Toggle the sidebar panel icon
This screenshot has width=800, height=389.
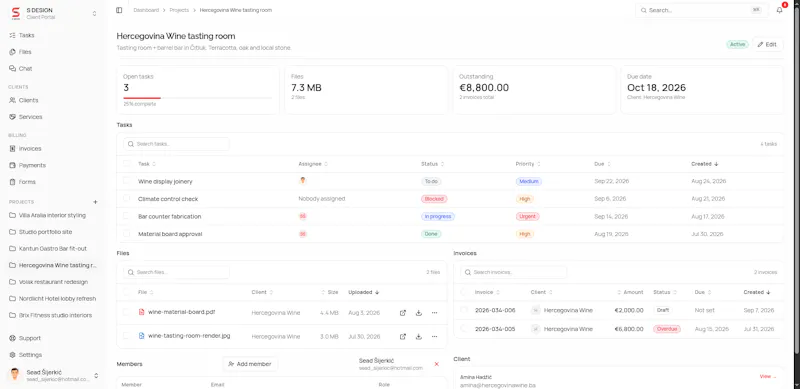[119, 10]
